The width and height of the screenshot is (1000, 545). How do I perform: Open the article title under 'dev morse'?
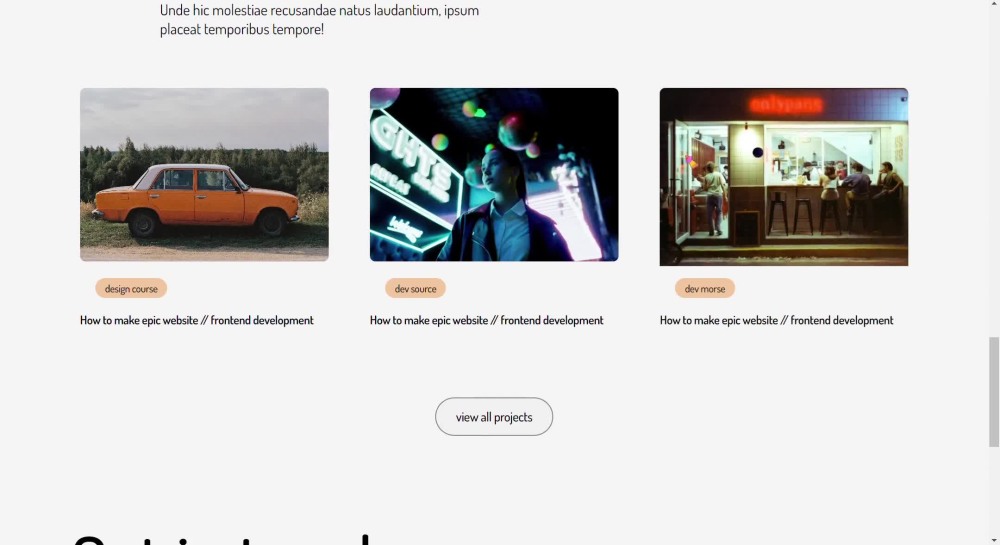tap(776, 320)
